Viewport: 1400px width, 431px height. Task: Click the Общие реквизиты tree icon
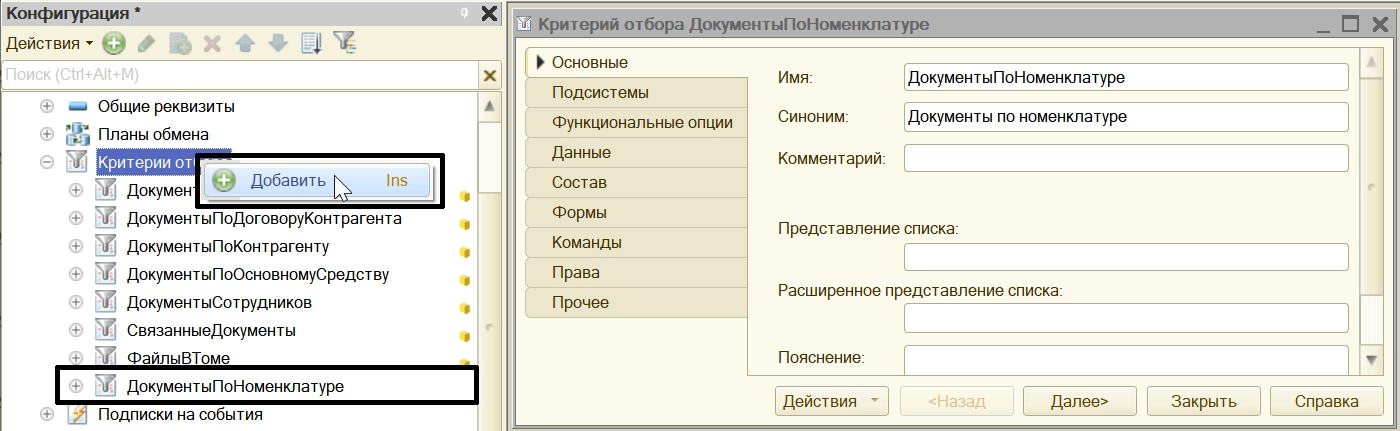pos(78,106)
